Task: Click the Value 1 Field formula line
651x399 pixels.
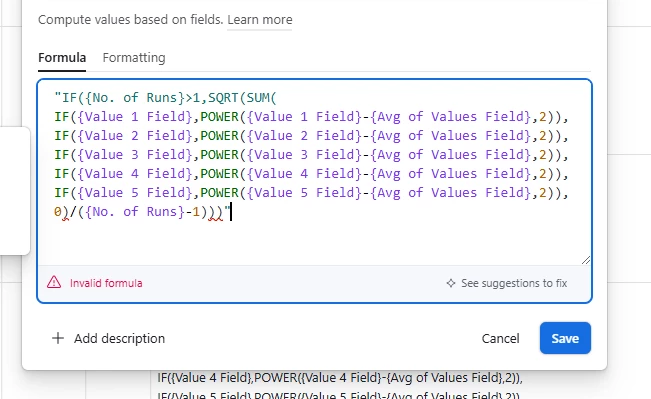Action: point(311,117)
